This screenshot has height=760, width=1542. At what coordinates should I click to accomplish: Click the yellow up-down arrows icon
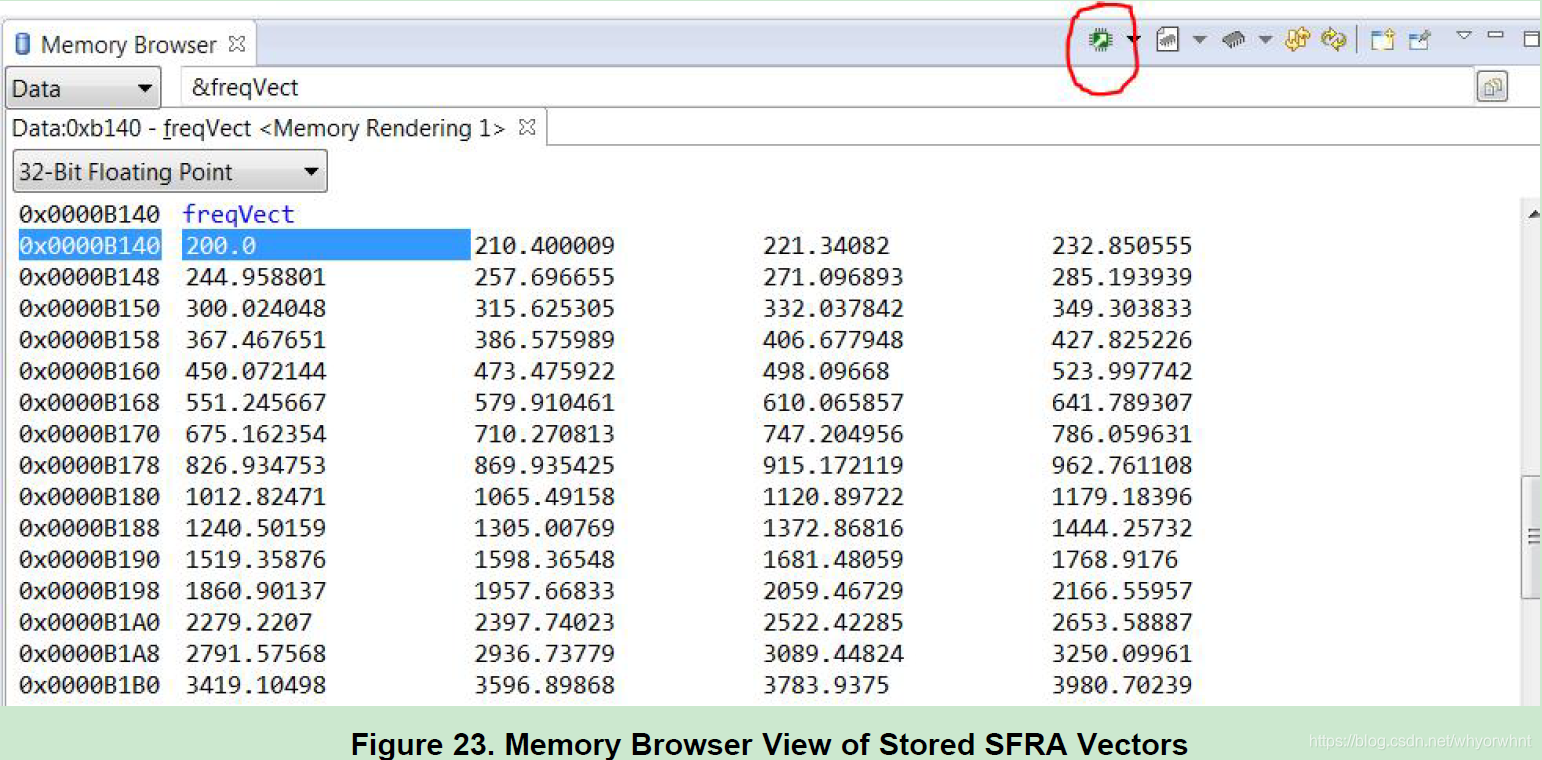(1298, 40)
